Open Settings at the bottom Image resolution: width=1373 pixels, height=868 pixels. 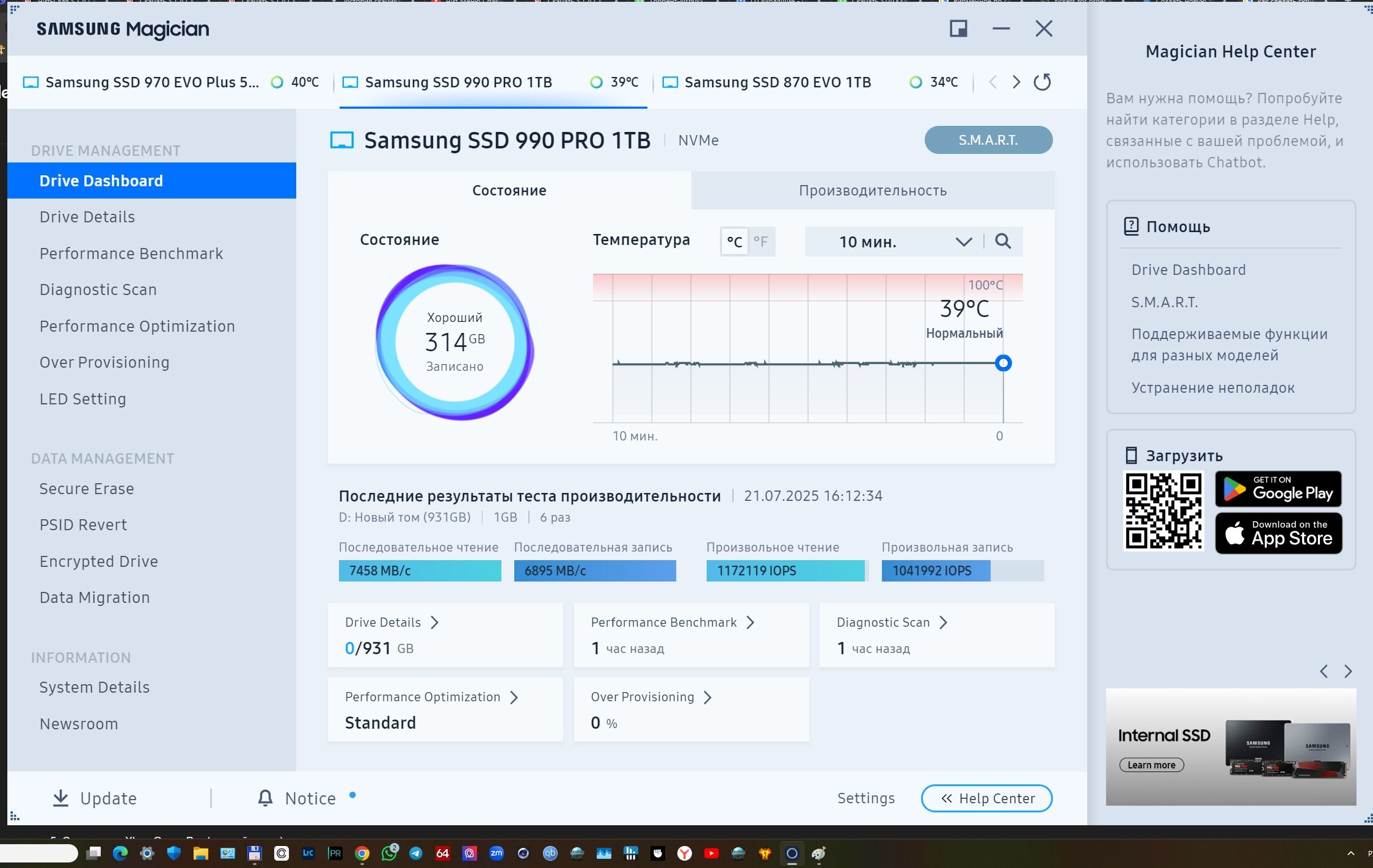[x=865, y=798]
